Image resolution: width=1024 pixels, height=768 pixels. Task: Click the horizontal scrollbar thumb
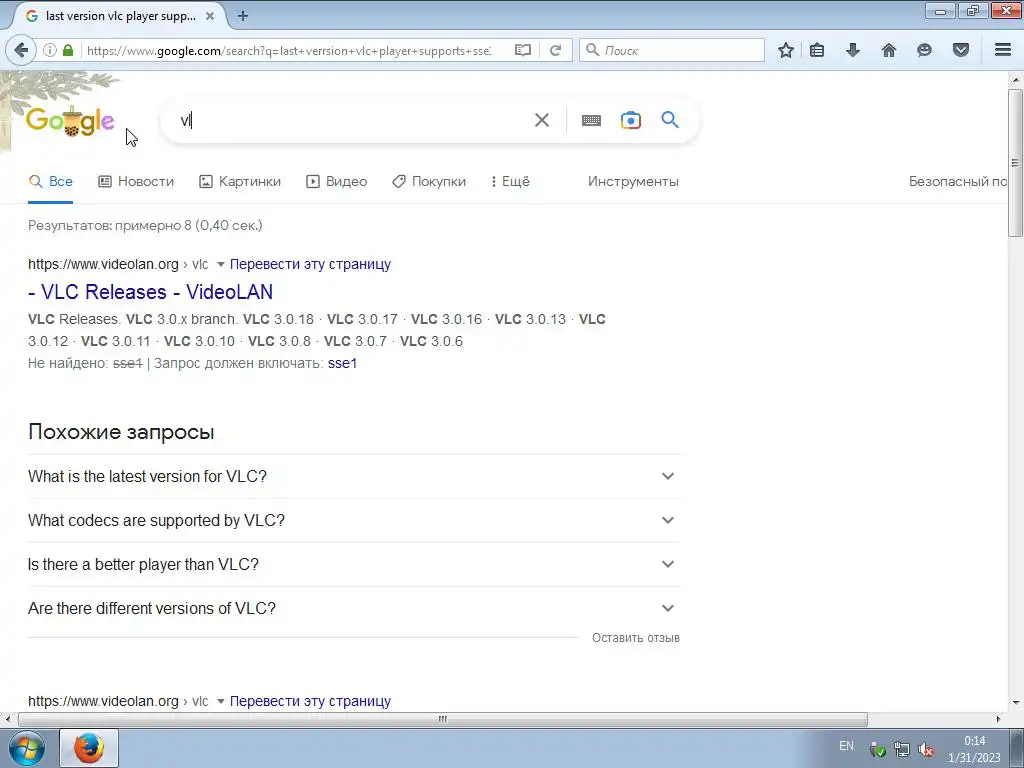coord(443,719)
